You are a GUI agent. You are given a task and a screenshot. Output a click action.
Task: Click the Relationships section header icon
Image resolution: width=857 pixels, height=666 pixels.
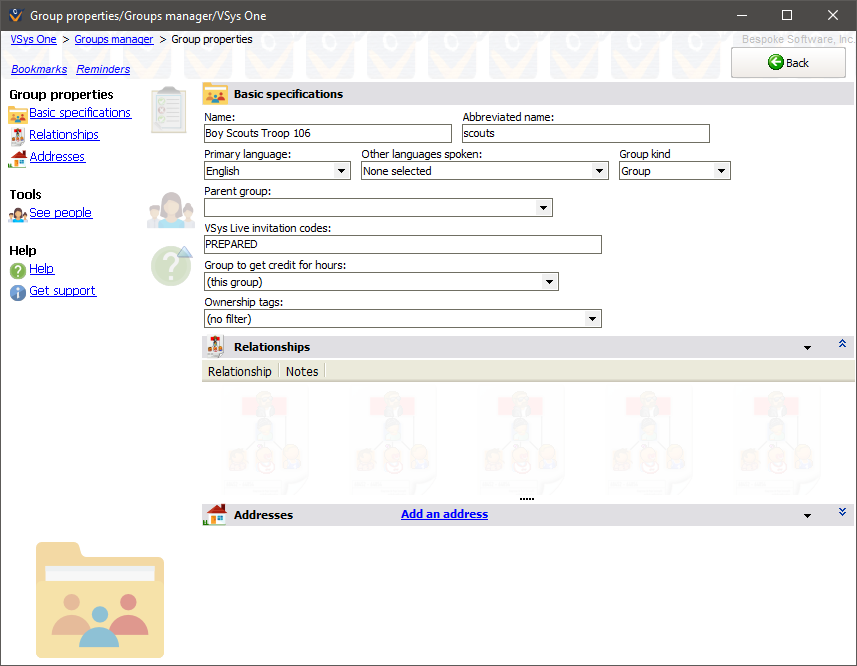[x=216, y=347]
